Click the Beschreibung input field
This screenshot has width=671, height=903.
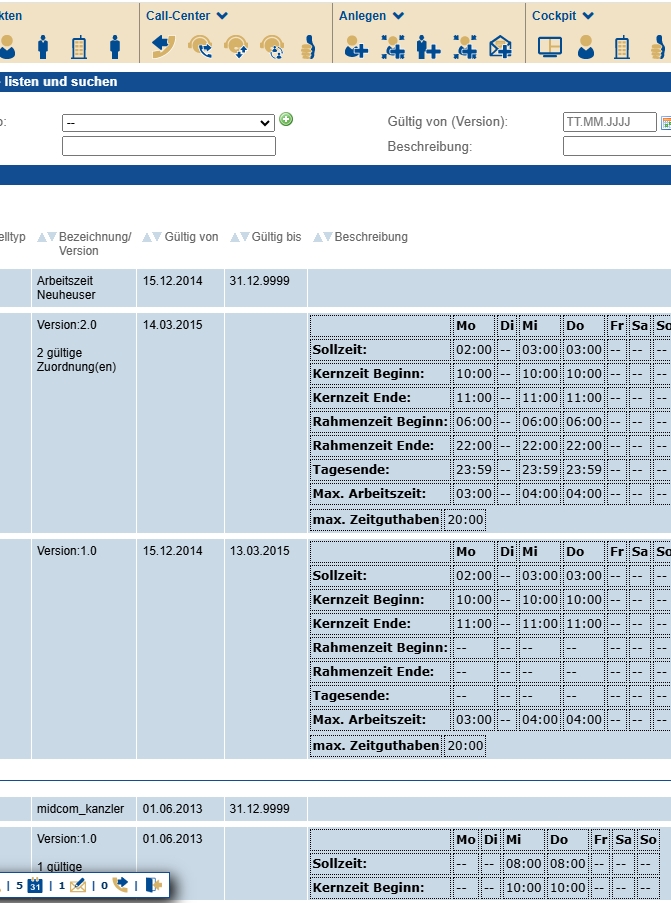617,146
